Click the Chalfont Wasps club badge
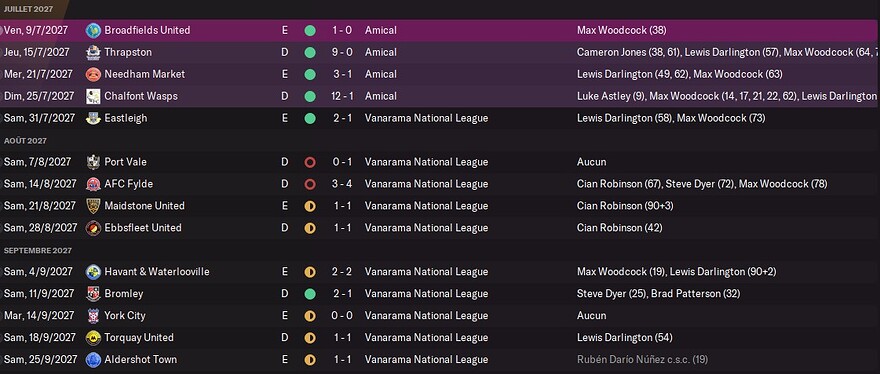This screenshot has width=880, height=374. (93, 96)
